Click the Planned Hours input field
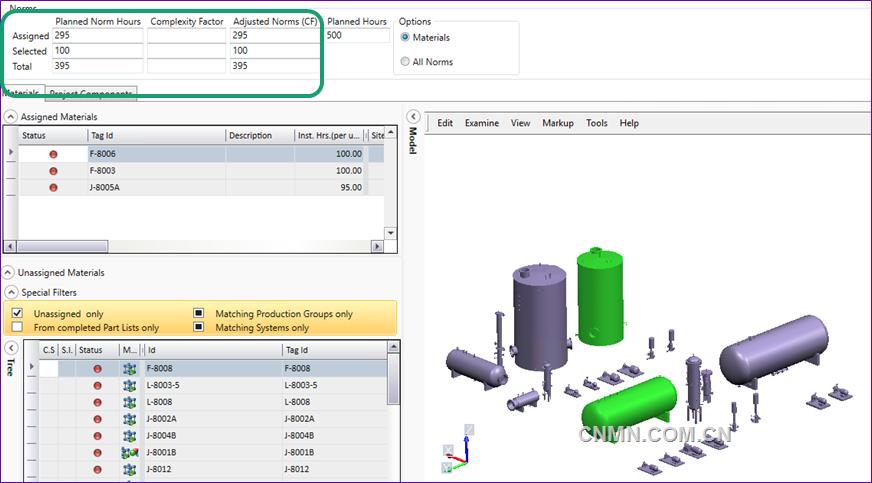872x483 pixels. [x=358, y=36]
